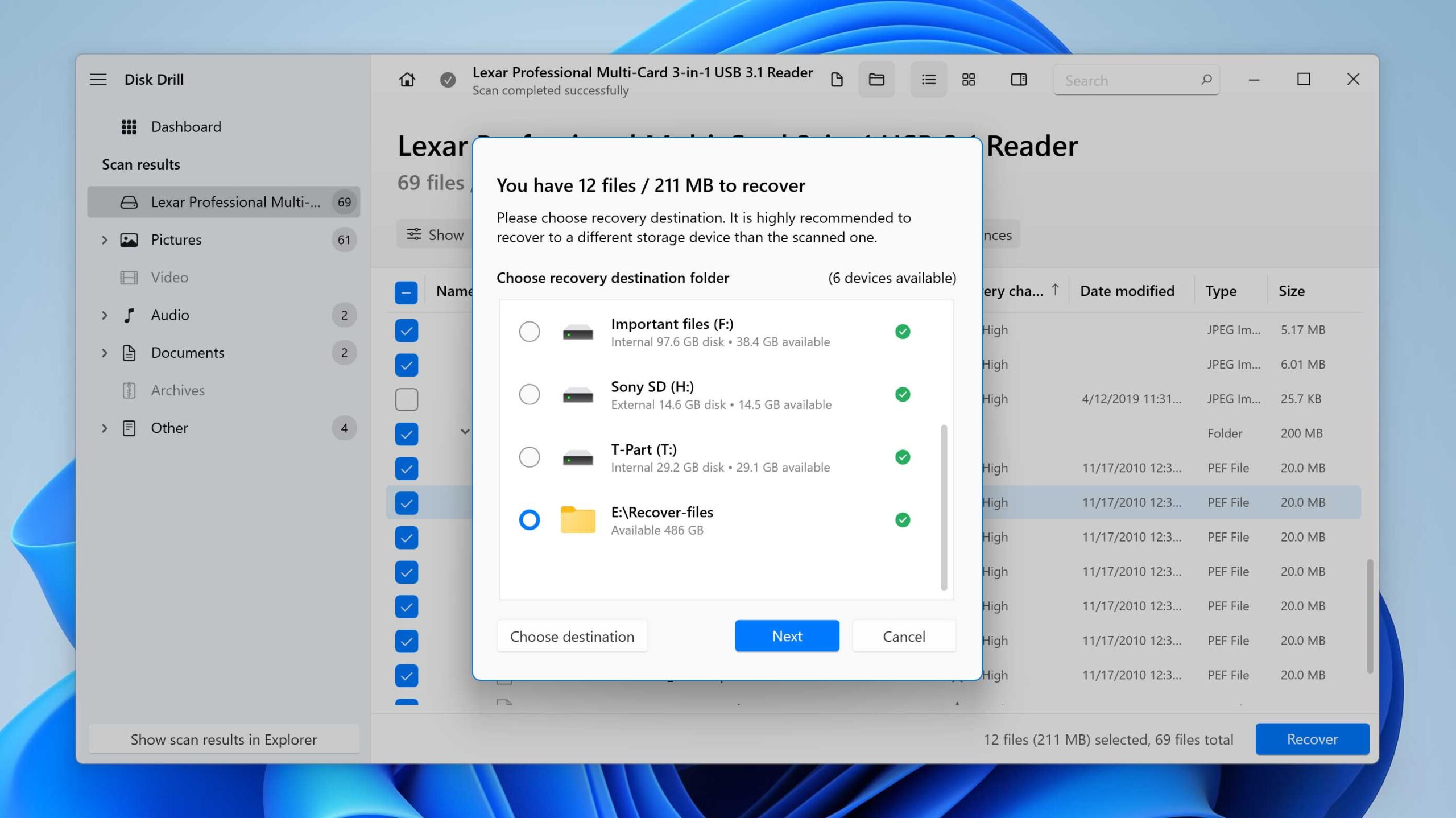The height and width of the screenshot is (818, 1456).
Task: Toggle the select-all checkbox in header
Action: point(406,292)
